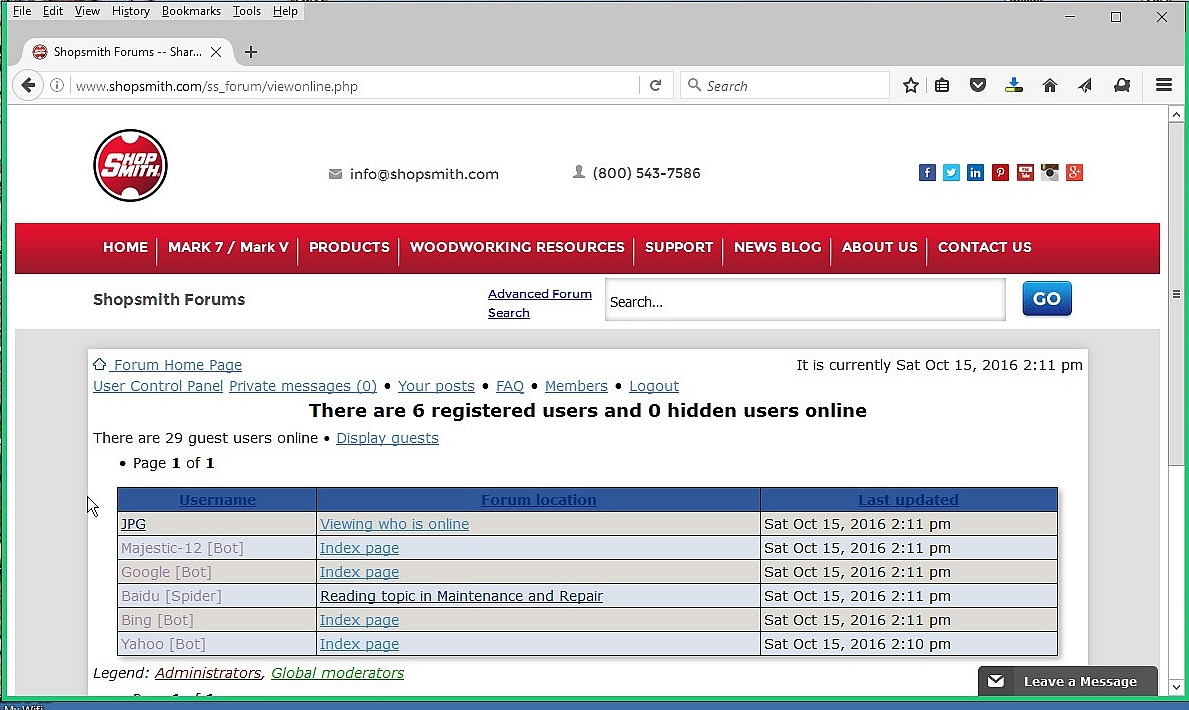Open a new browser tab with plus
This screenshot has width=1189, height=710.
click(x=251, y=52)
